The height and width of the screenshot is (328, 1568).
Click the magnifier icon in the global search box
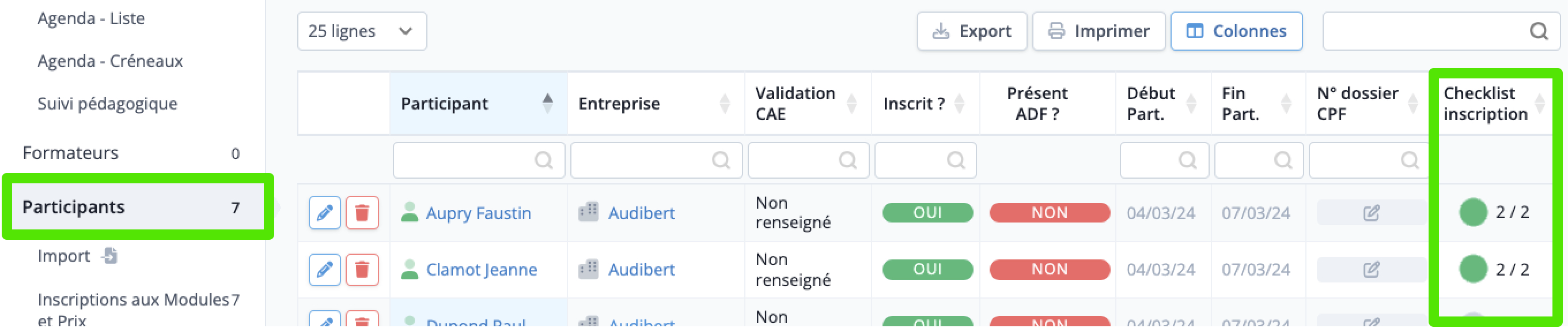tap(1539, 31)
